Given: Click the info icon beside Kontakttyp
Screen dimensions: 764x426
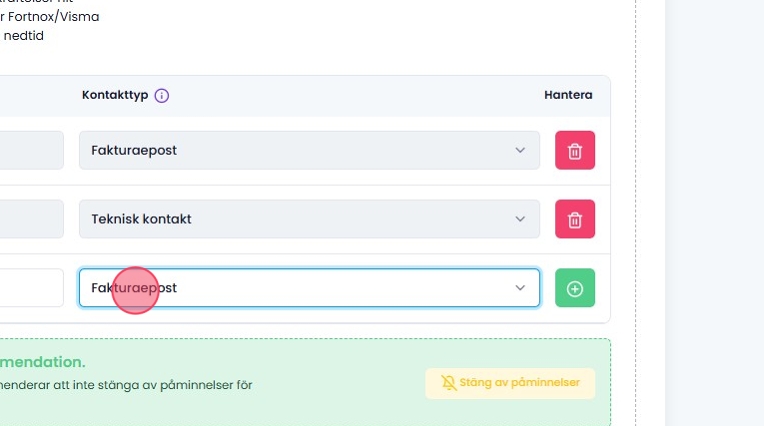Looking at the screenshot, I should (x=162, y=96).
